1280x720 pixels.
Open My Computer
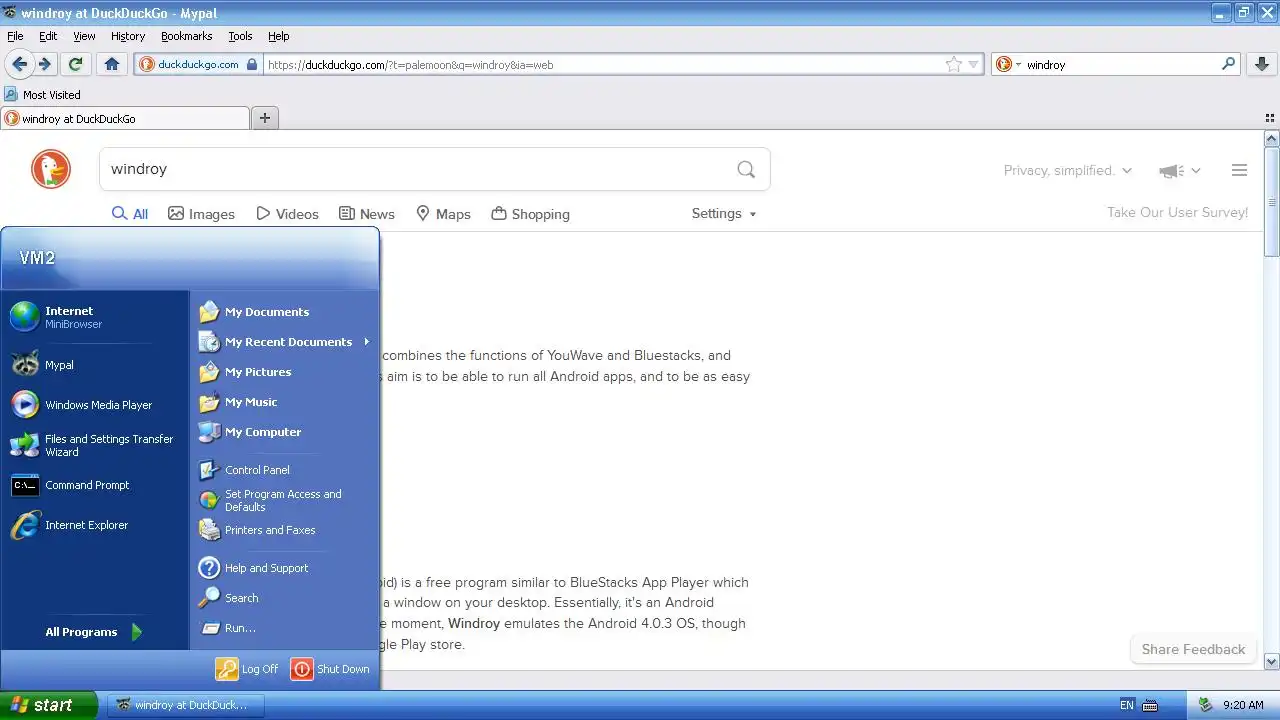tap(284, 432)
